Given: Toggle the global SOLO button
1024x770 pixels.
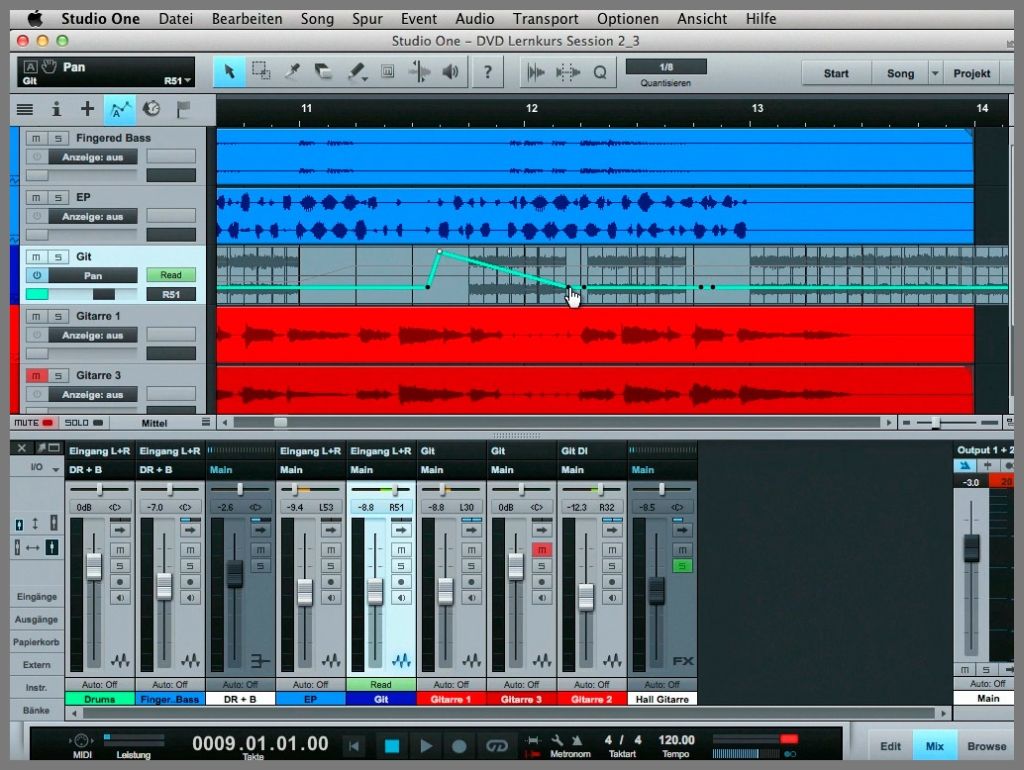Looking at the screenshot, I should click(84, 423).
